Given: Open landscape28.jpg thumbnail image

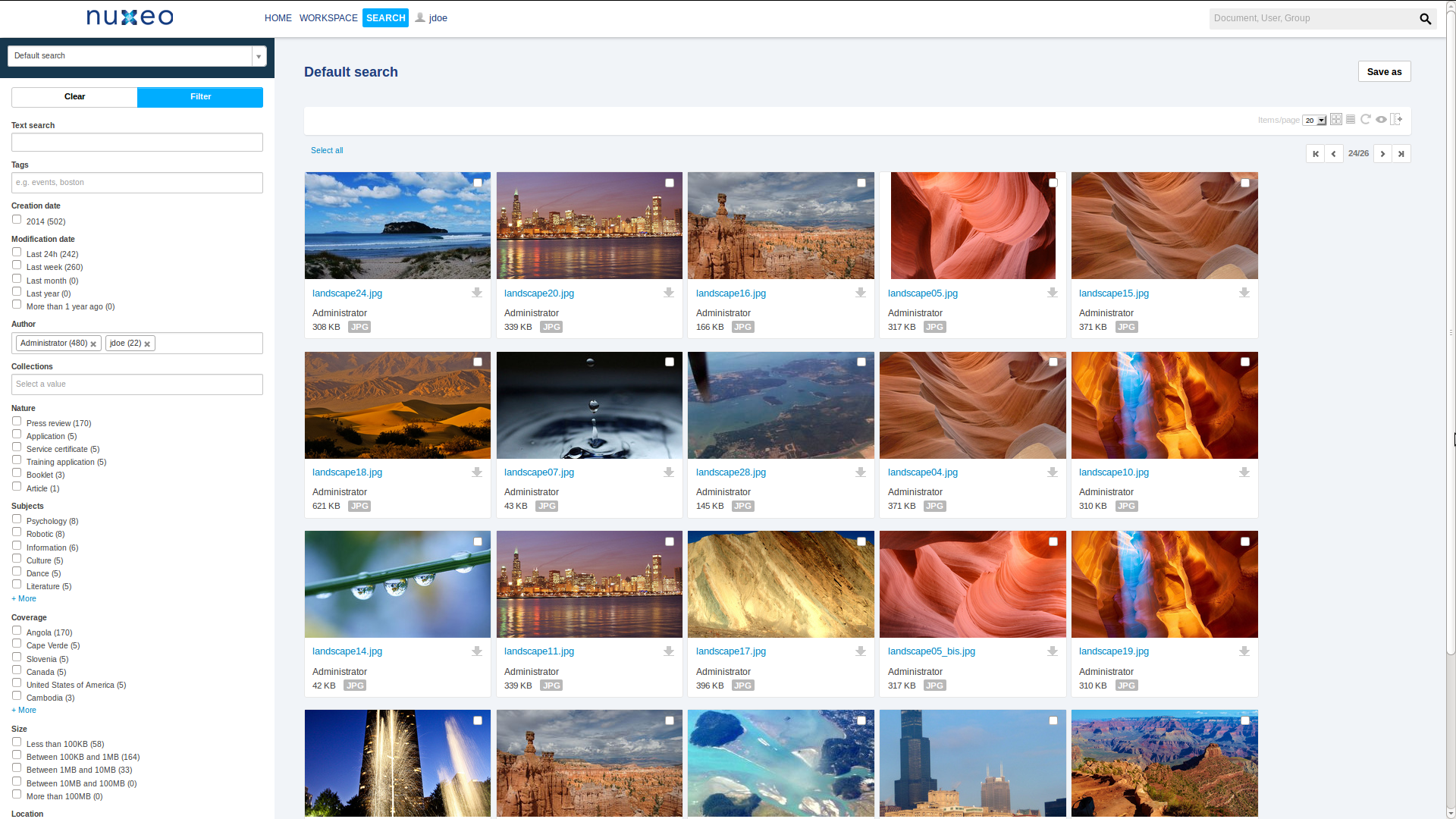Looking at the screenshot, I should point(781,405).
